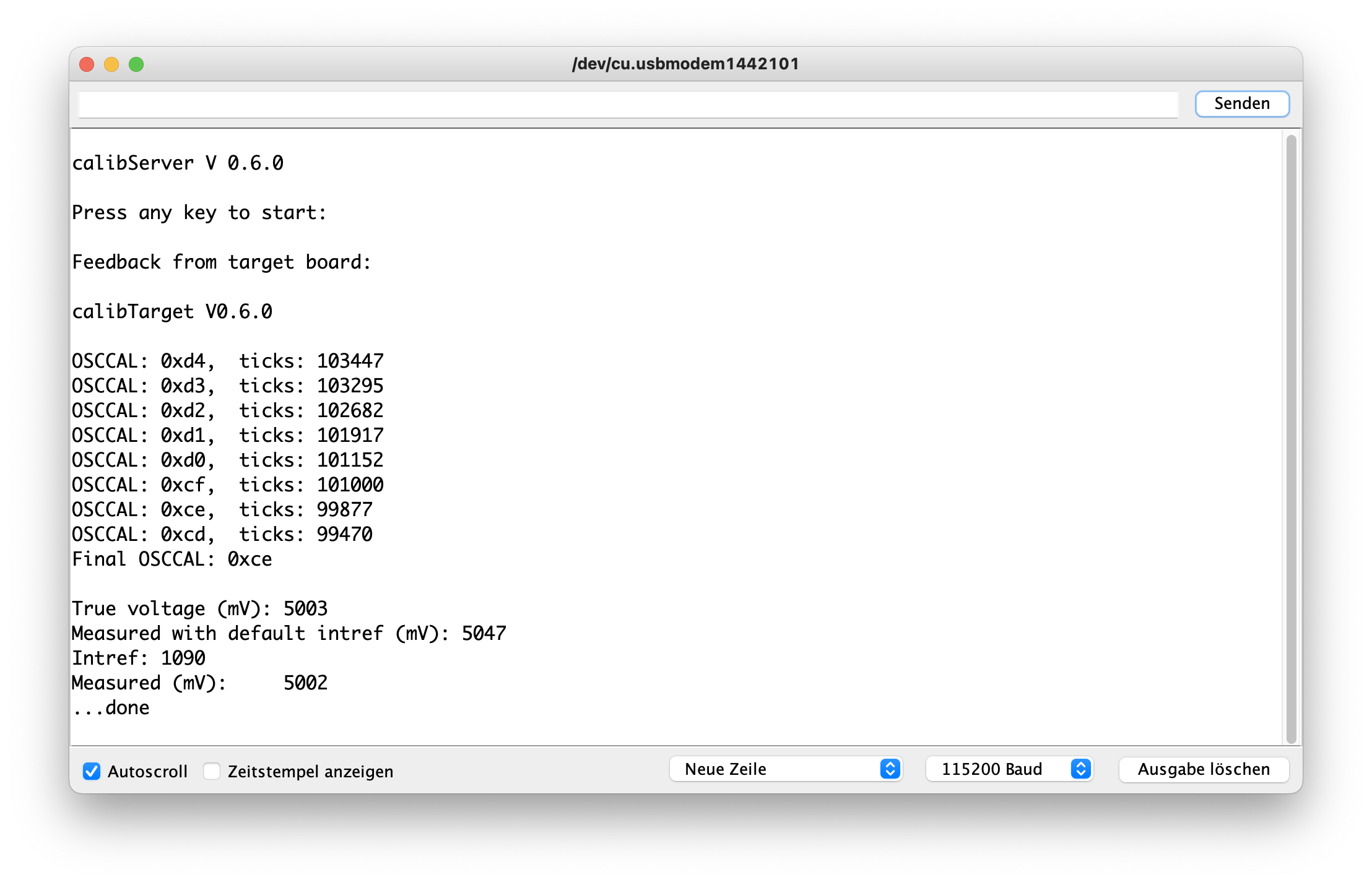Click the '...done' output line

(x=111, y=707)
